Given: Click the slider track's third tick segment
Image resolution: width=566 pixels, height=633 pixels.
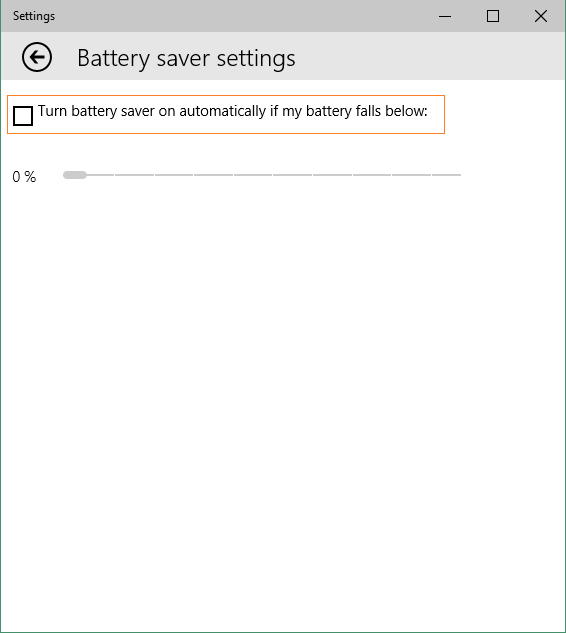Looking at the screenshot, I should (x=174, y=175).
